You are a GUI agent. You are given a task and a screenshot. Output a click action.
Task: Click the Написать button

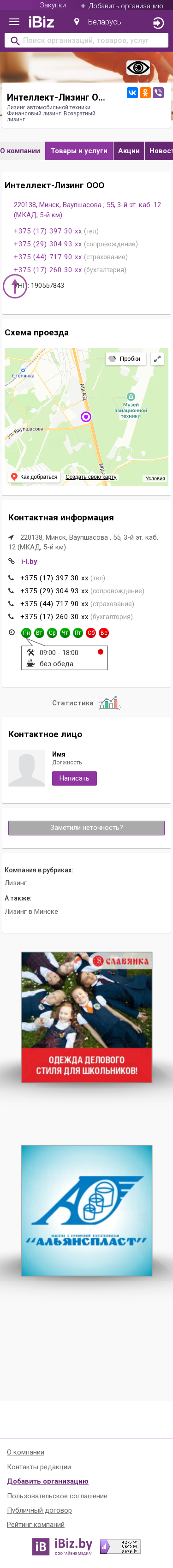[x=74, y=778]
